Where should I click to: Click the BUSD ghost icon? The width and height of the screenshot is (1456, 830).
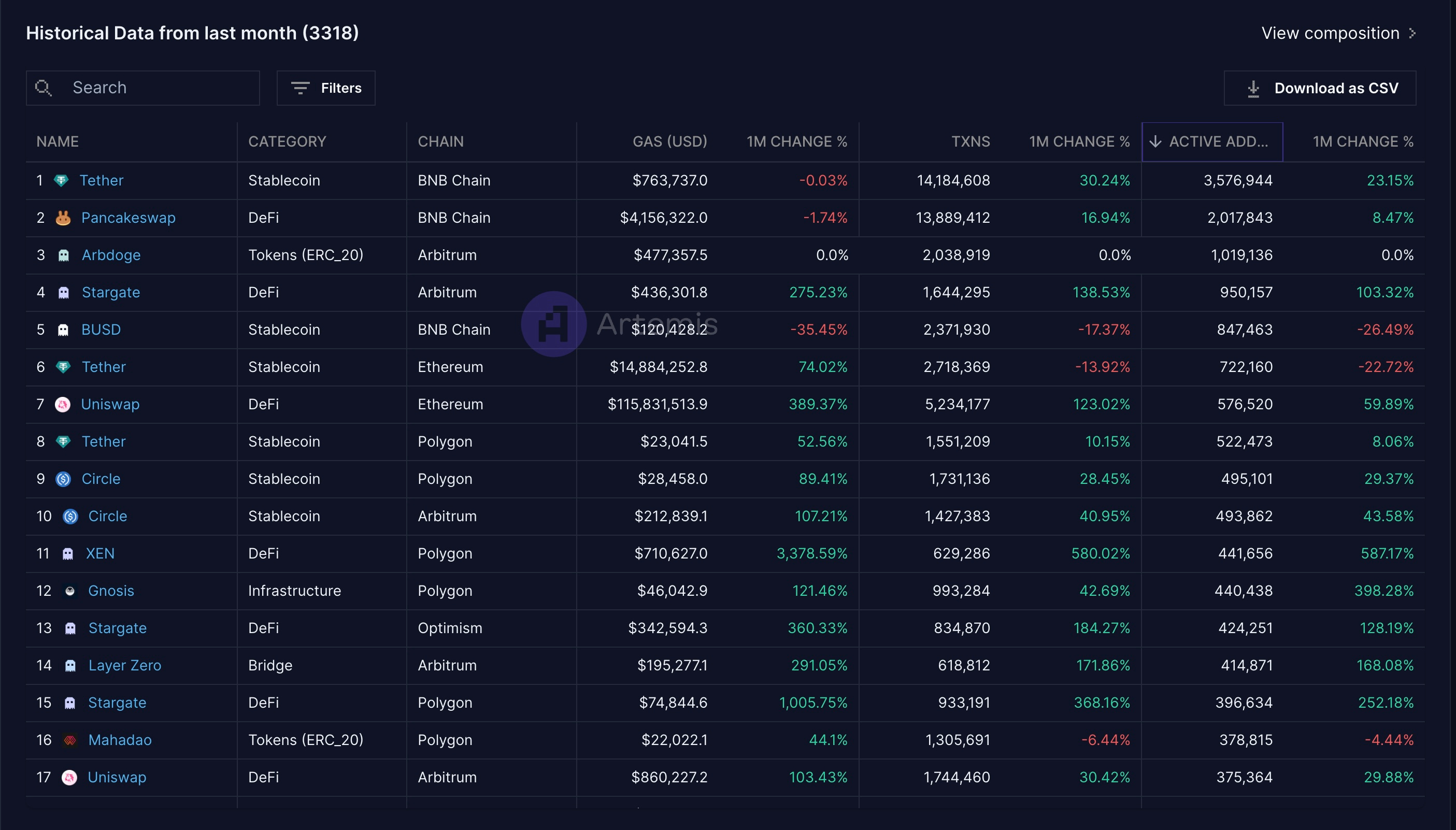click(63, 330)
